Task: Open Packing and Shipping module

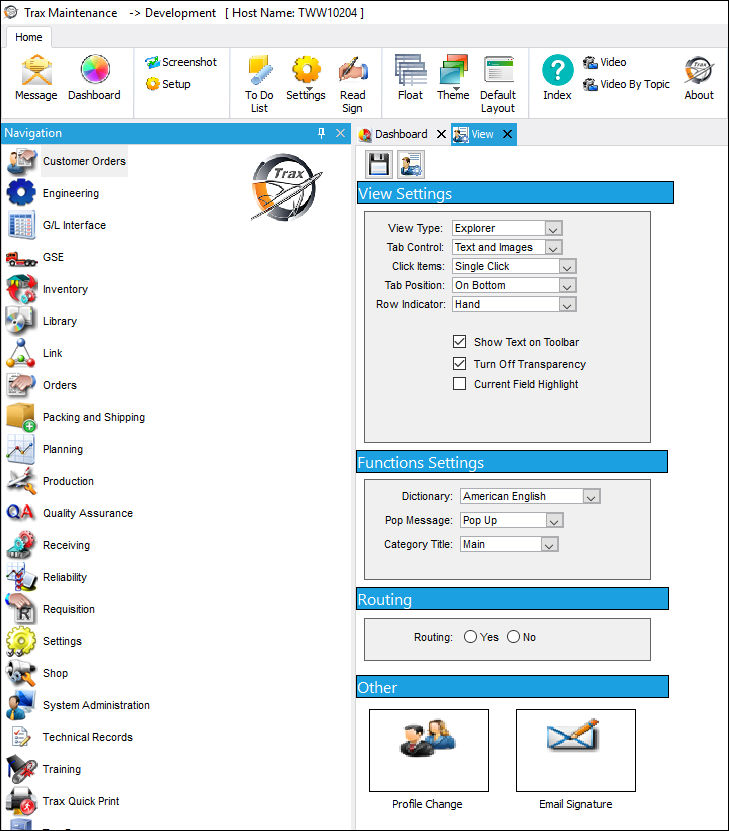Action: coord(76,417)
